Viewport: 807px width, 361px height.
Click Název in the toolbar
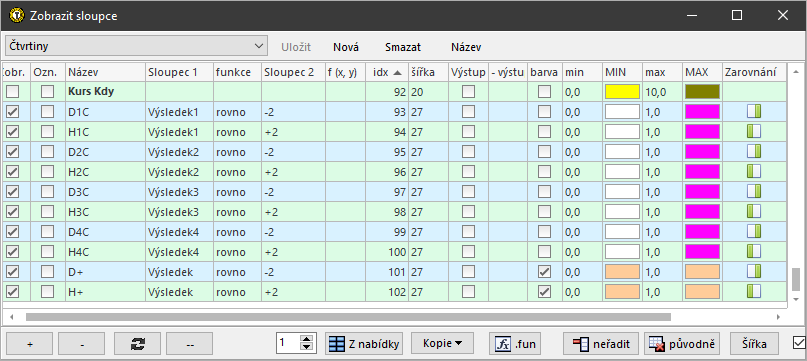pyautogui.click(x=466, y=47)
